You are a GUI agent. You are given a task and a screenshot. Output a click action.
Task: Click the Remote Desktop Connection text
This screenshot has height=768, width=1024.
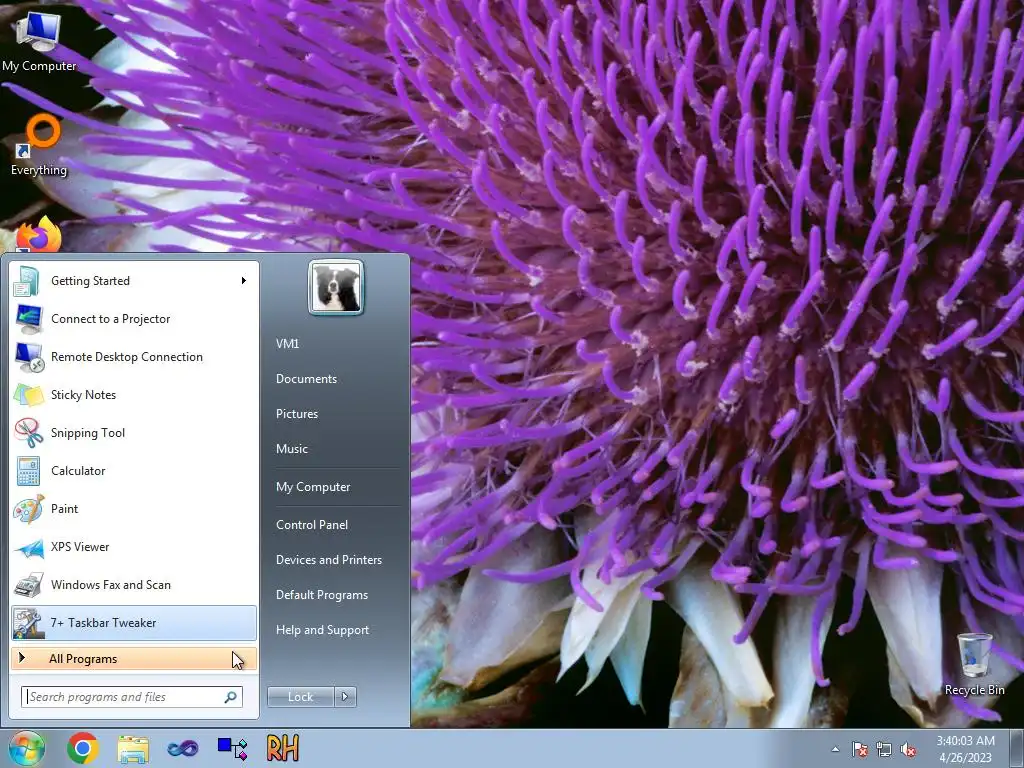tap(127, 357)
